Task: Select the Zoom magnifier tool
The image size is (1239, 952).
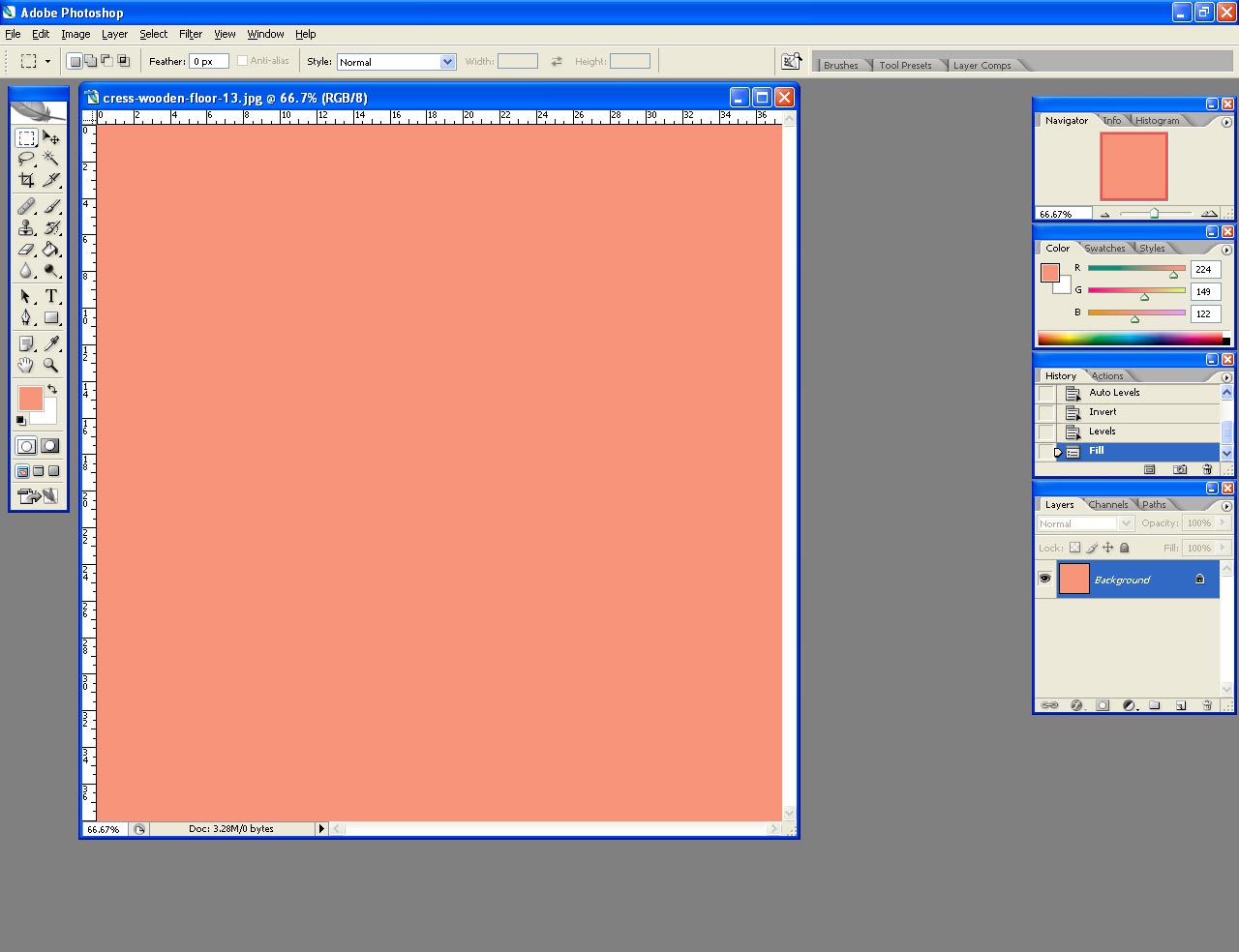Action: pos(51,366)
